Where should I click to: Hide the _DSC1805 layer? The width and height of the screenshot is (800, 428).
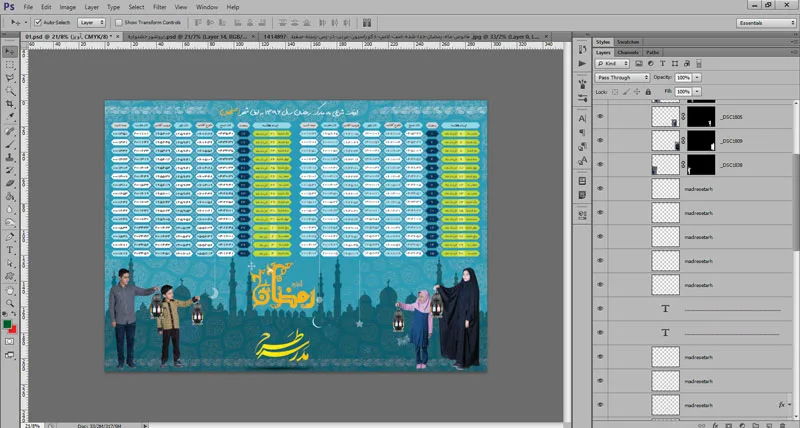(x=600, y=117)
